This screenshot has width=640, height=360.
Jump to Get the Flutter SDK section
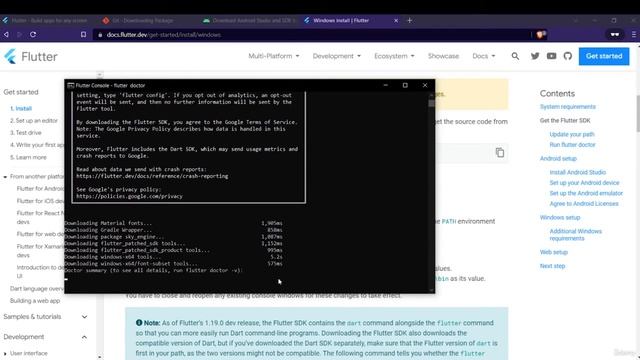coord(565,121)
